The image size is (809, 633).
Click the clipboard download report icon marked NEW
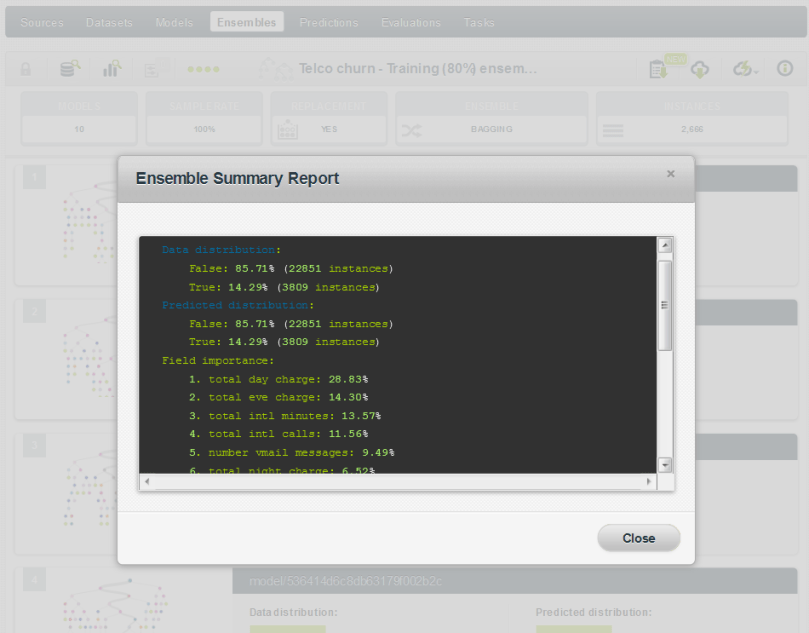click(x=660, y=69)
